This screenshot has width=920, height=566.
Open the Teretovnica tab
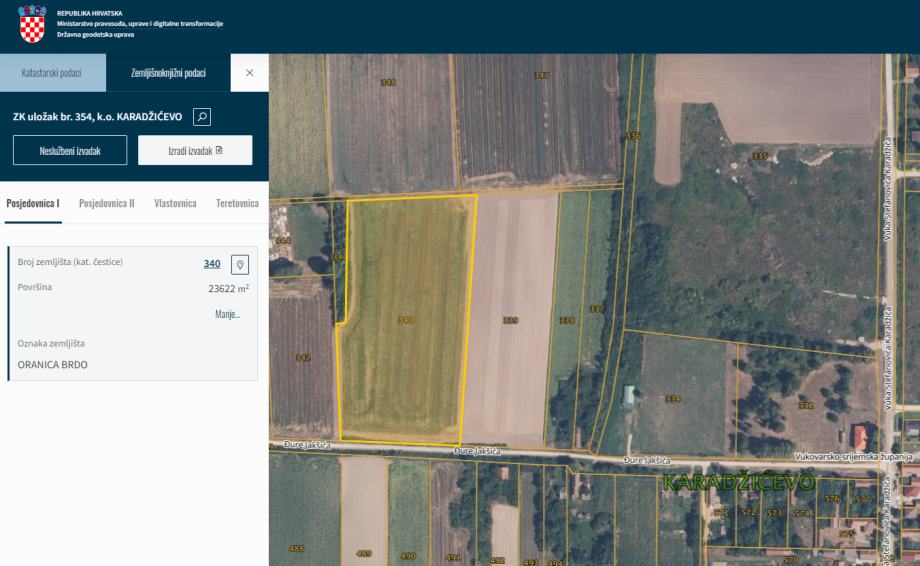[x=237, y=204]
